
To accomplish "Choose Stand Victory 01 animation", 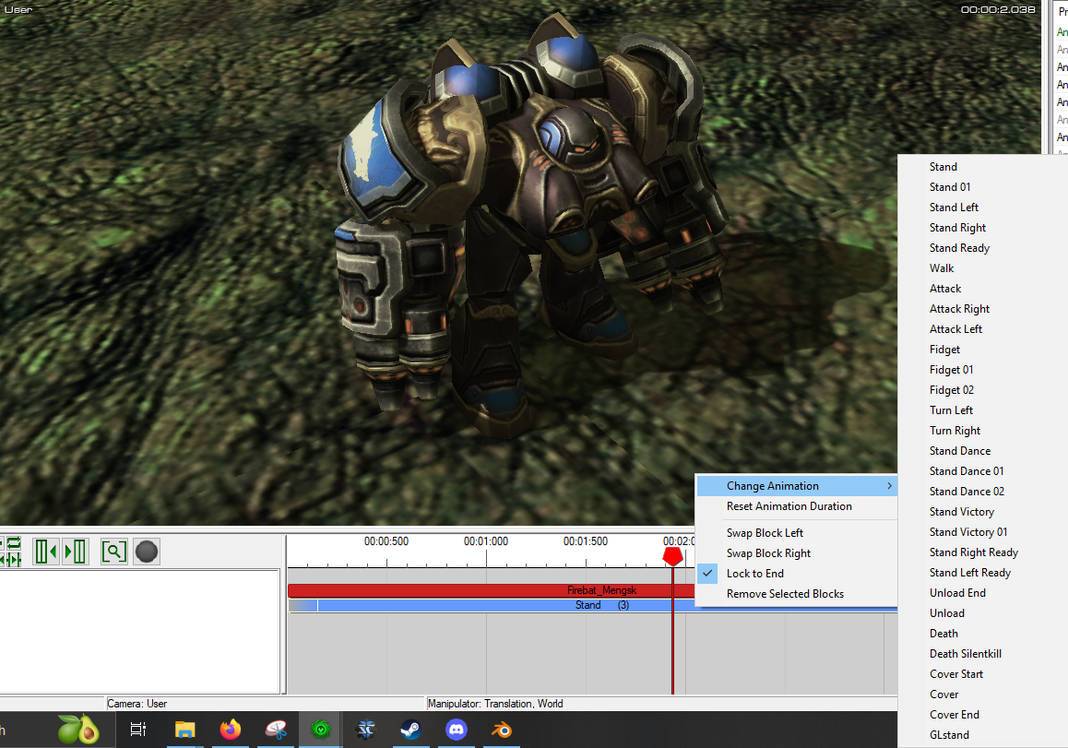I will (968, 532).
